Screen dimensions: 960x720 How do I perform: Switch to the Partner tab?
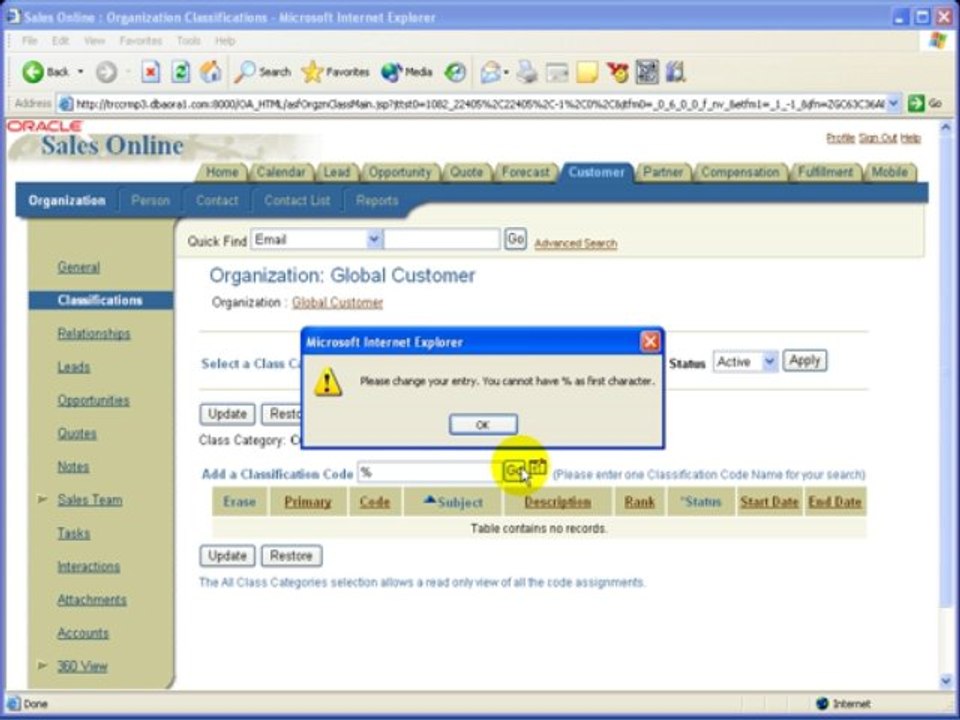[x=662, y=173]
